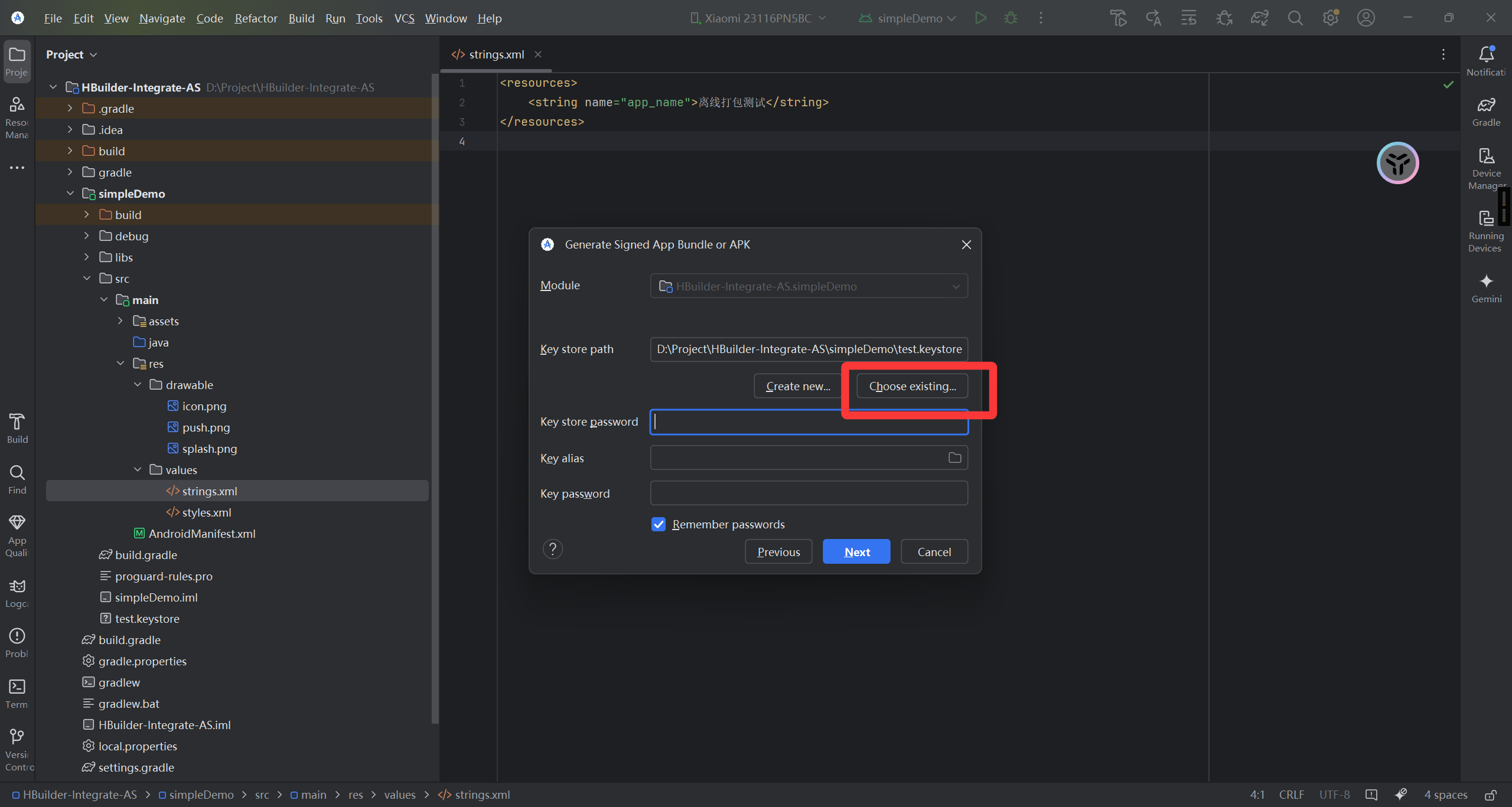Open the help question mark in dialog

(x=552, y=549)
